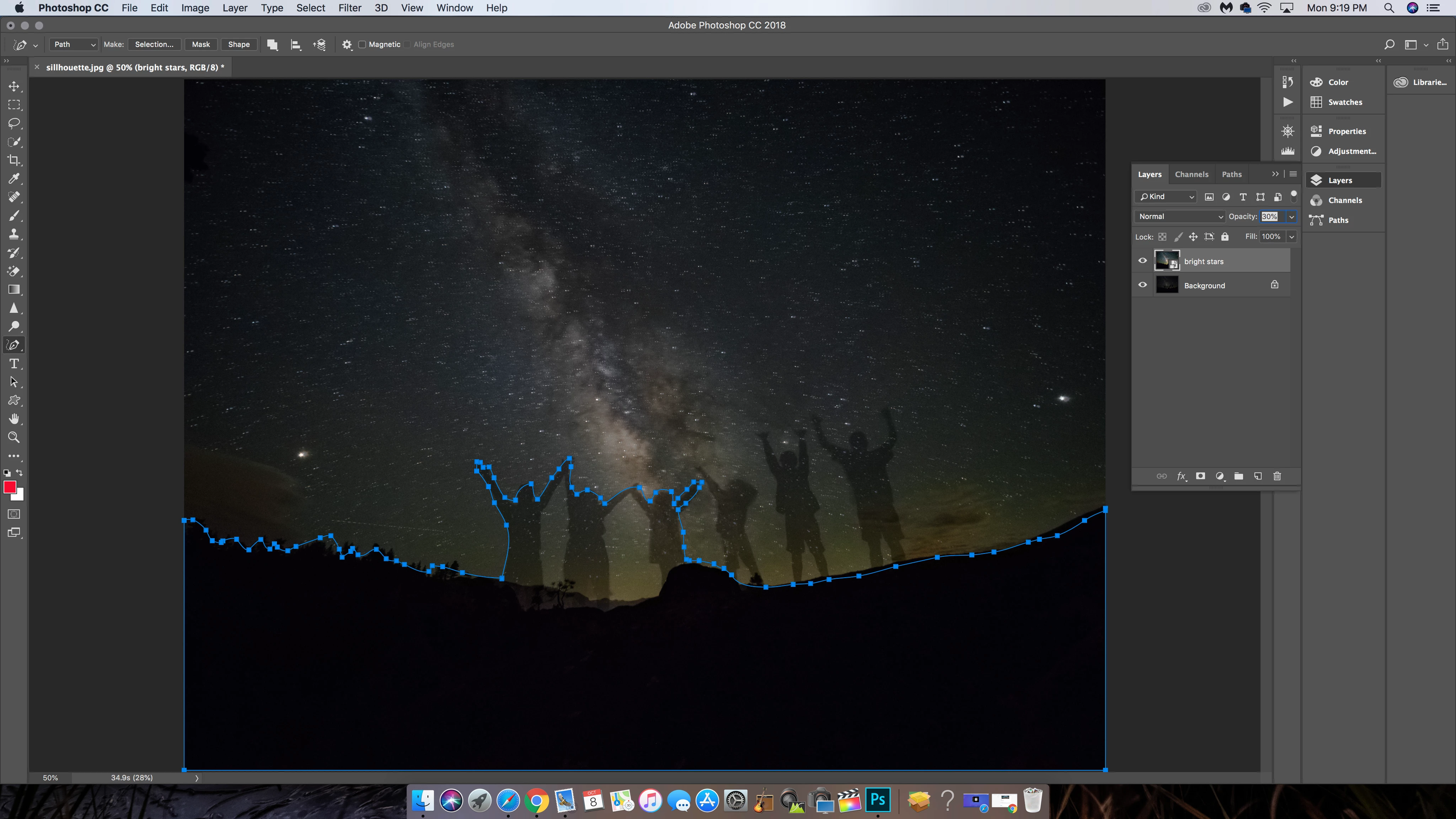Select the Zoom tool in toolbar

coord(14,437)
